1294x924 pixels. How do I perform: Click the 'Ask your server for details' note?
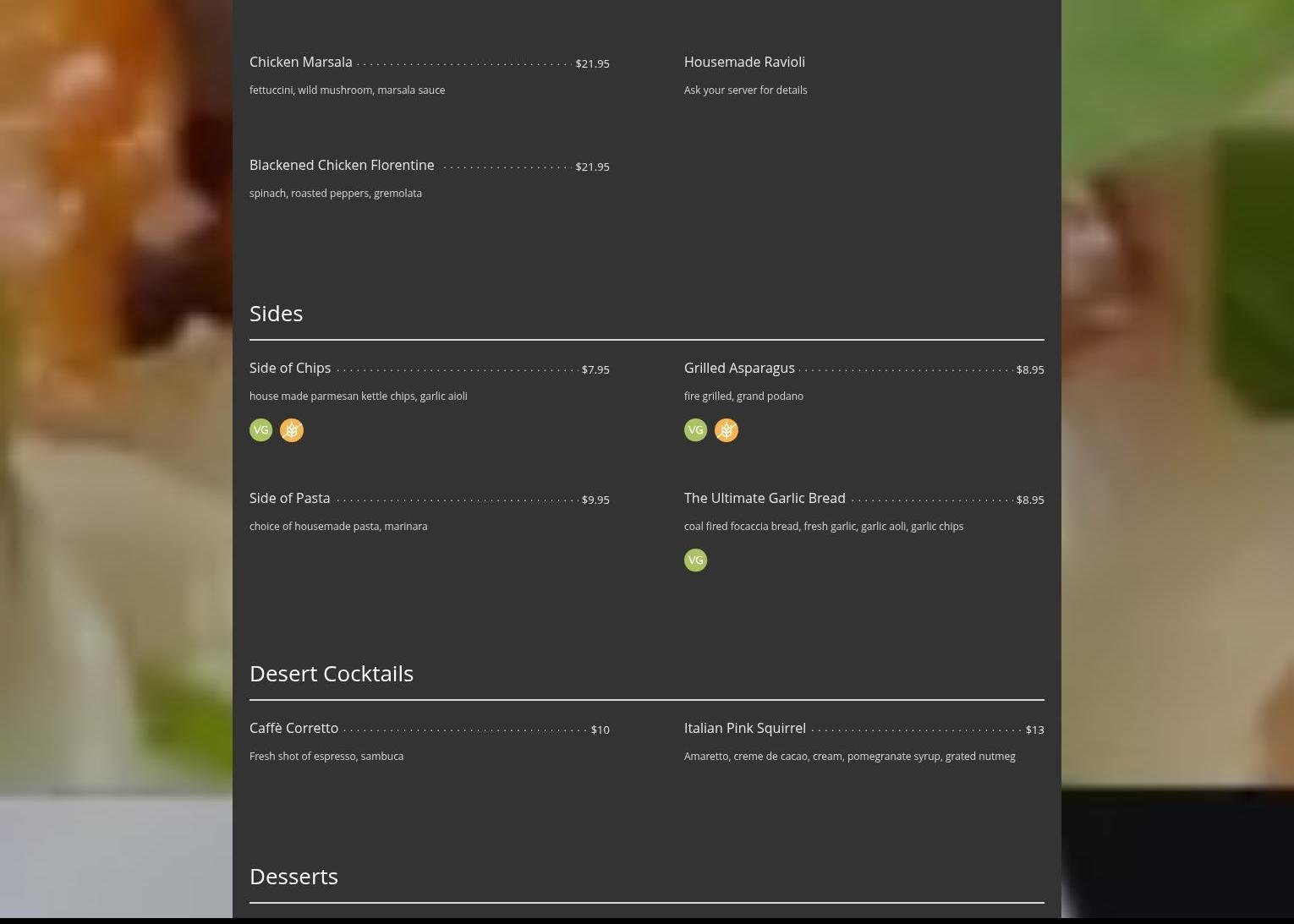pyautogui.click(x=745, y=90)
